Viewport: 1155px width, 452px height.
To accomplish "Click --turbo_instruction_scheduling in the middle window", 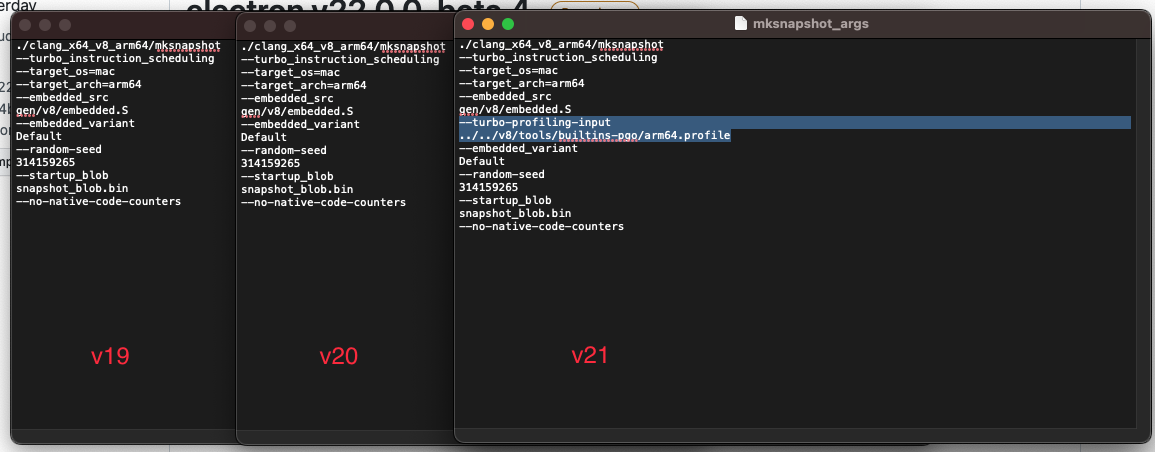I will pos(340,59).
